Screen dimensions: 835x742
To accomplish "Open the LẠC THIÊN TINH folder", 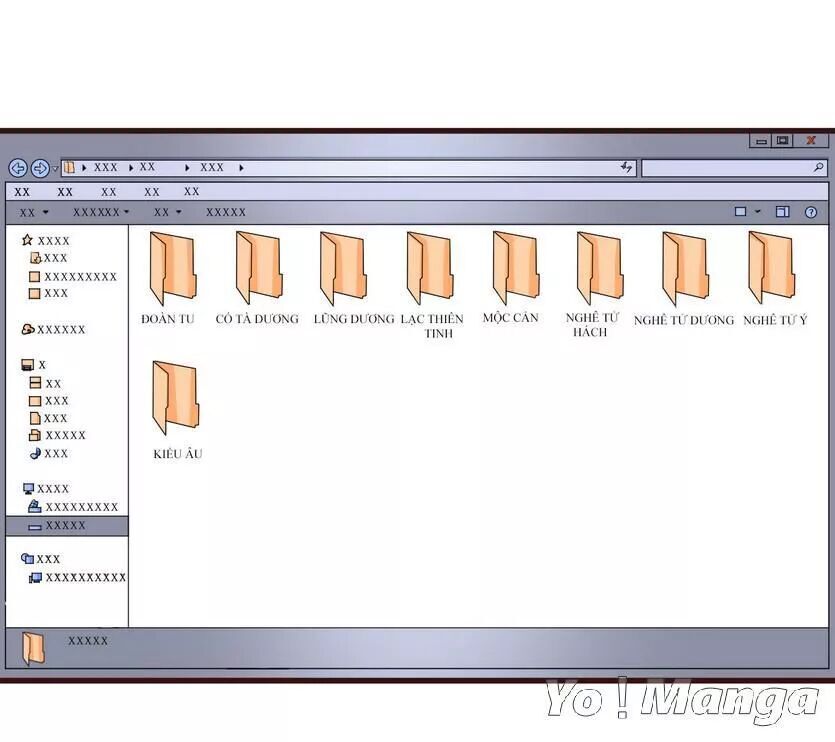I will (430, 268).
